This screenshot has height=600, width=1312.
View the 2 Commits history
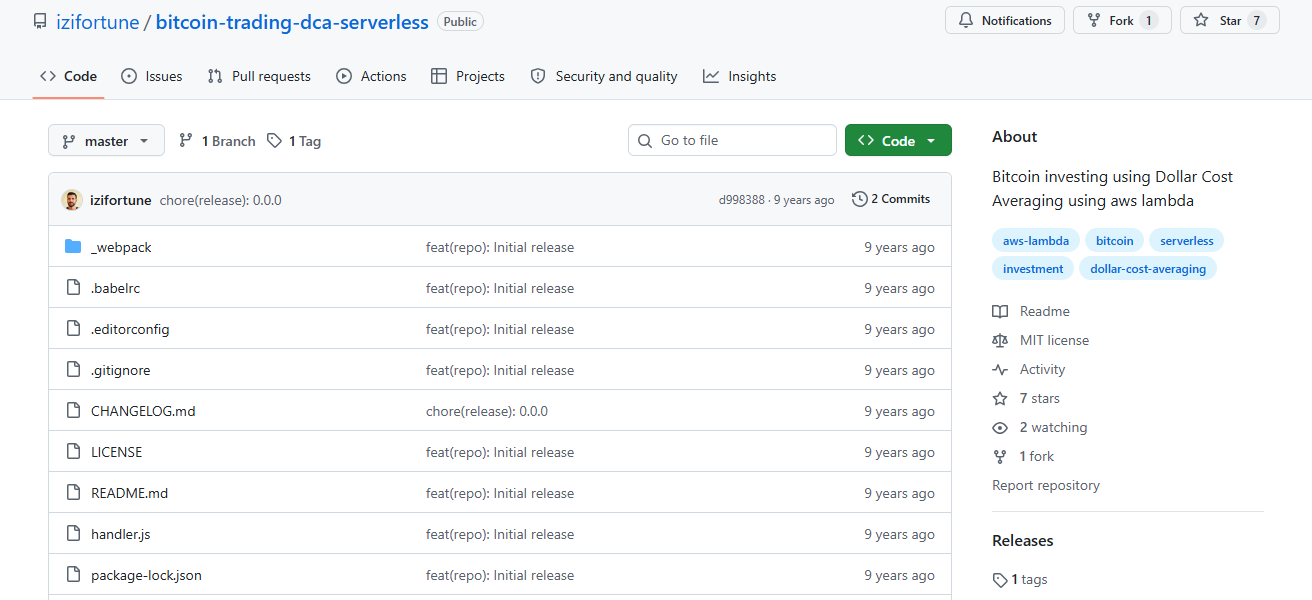[x=891, y=199]
